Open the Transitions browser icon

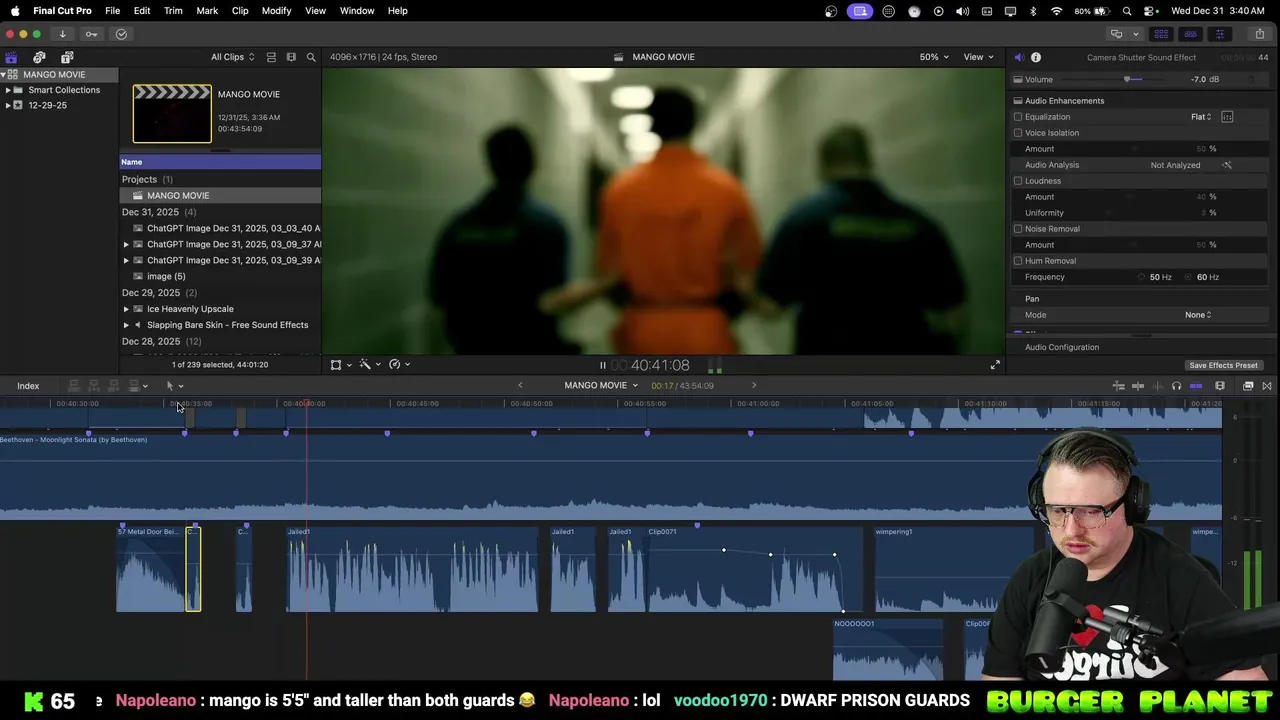1267,386
